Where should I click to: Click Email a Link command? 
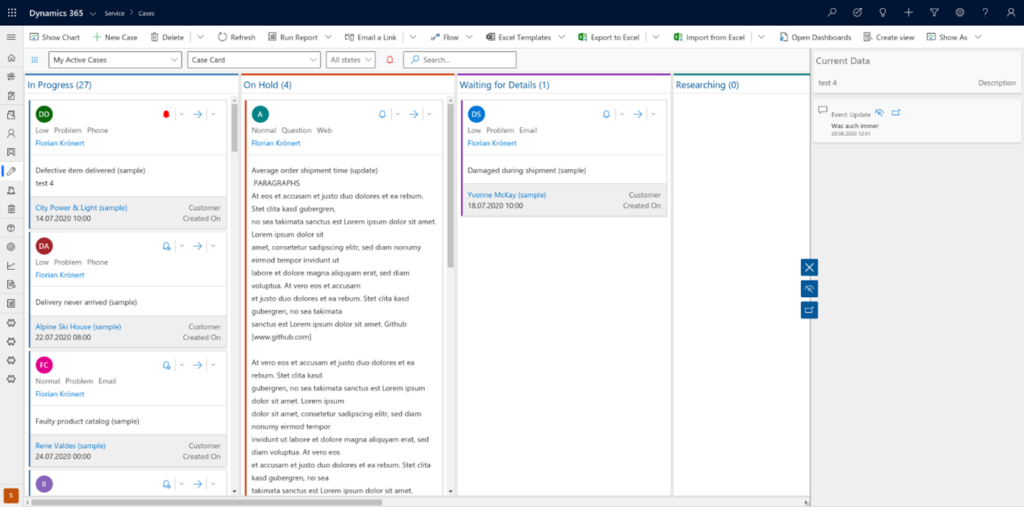click(372, 37)
